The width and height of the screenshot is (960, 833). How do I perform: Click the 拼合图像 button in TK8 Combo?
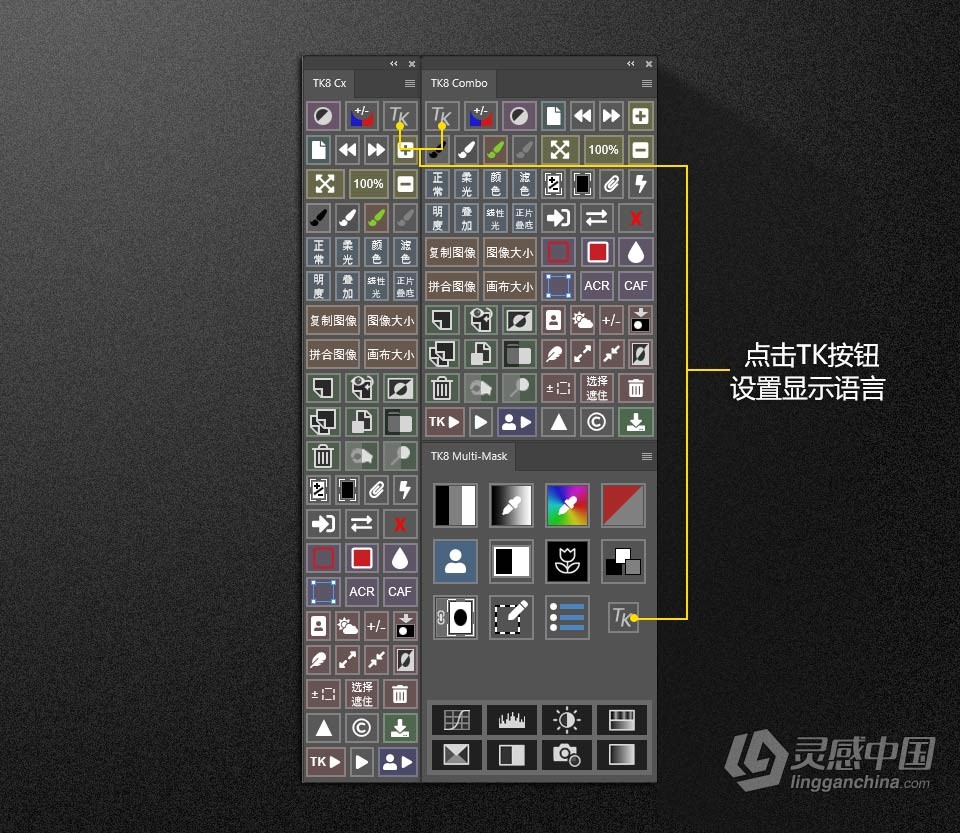(x=452, y=286)
